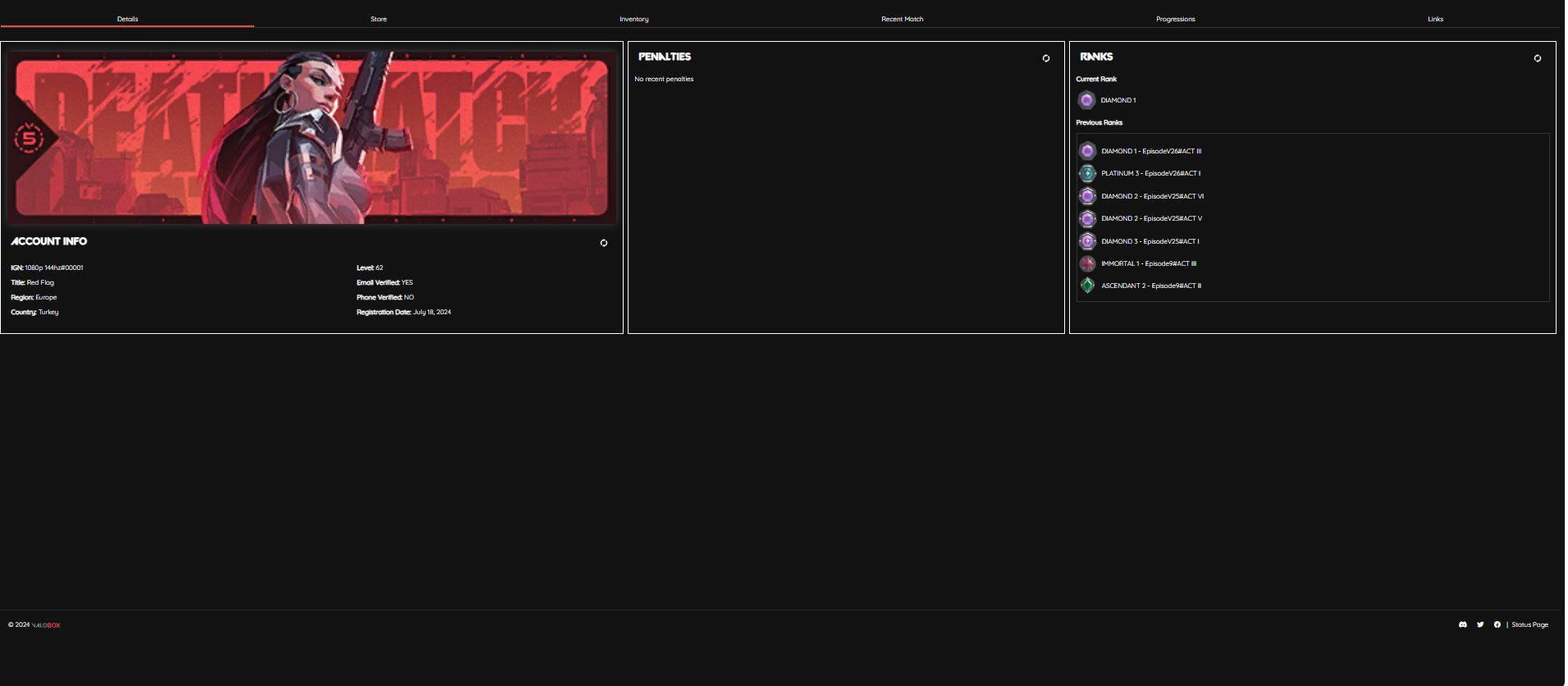
Task: Click the Phone Verified value NO
Action: (x=409, y=297)
